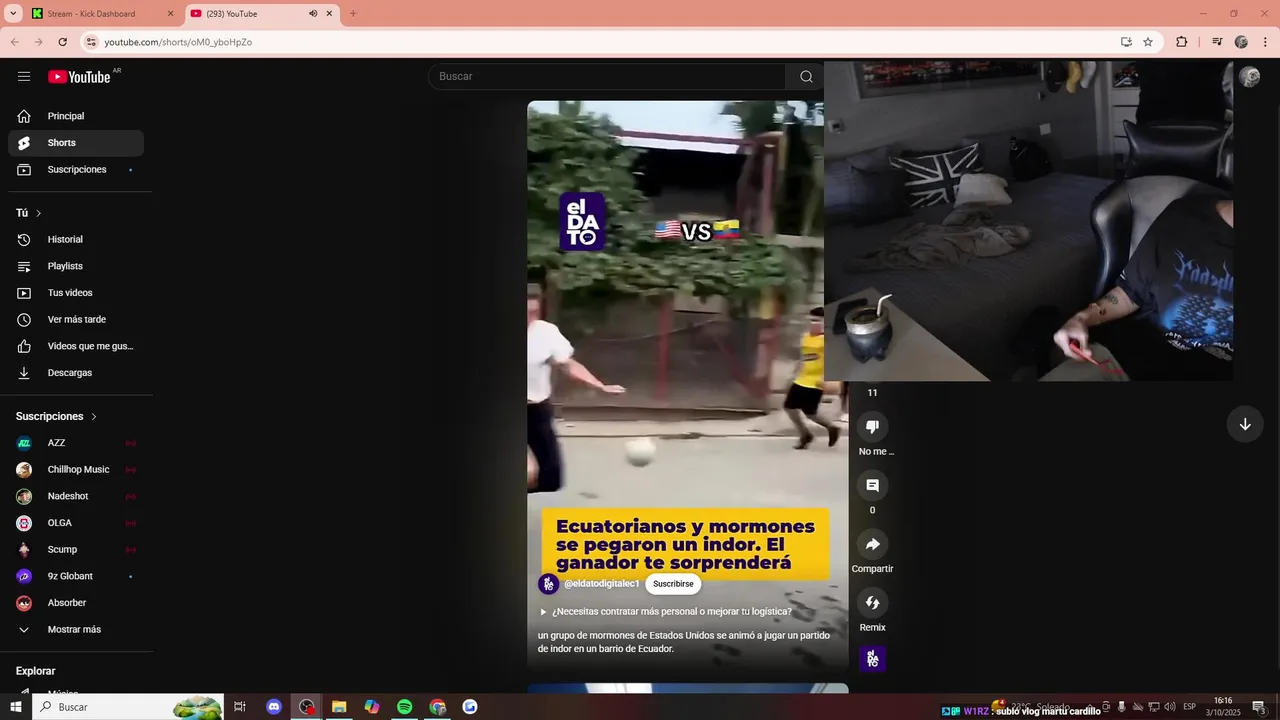Open the Nadeshot channel

point(76,496)
